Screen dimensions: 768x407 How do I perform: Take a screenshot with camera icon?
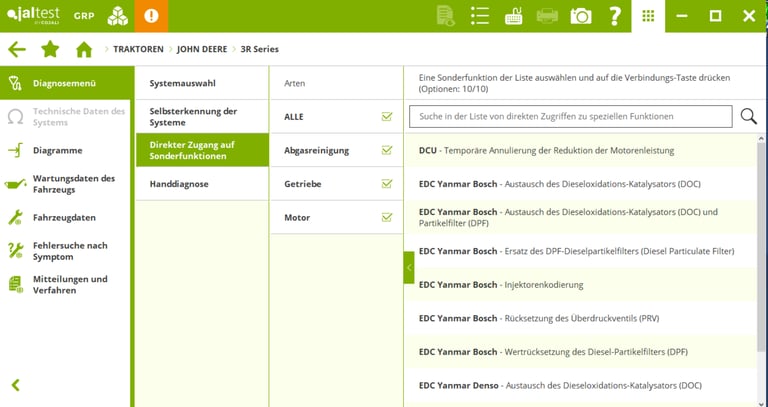tap(581, 16)
